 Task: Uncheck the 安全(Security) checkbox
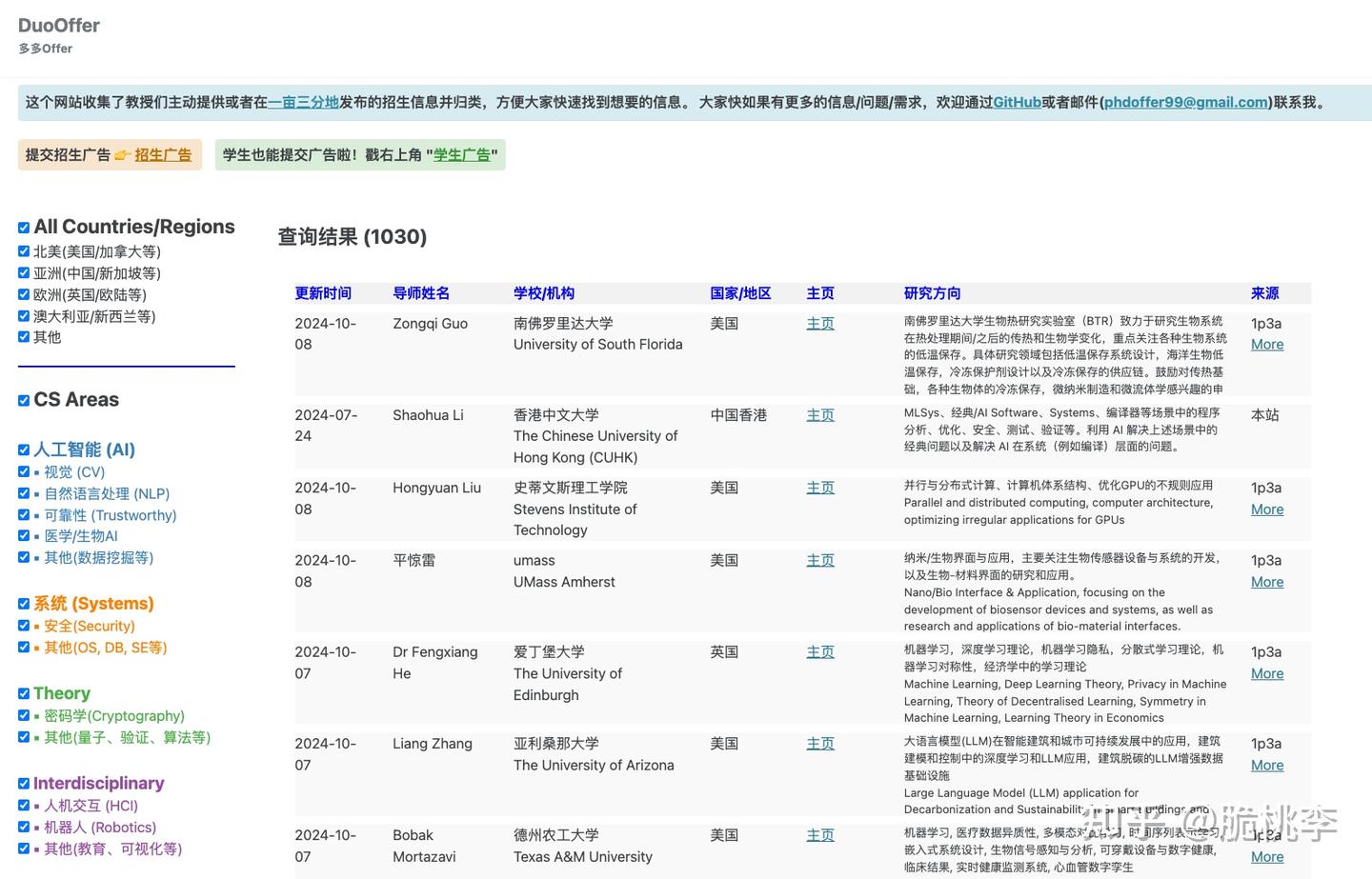pyautogui.click(x=24, y=625)
